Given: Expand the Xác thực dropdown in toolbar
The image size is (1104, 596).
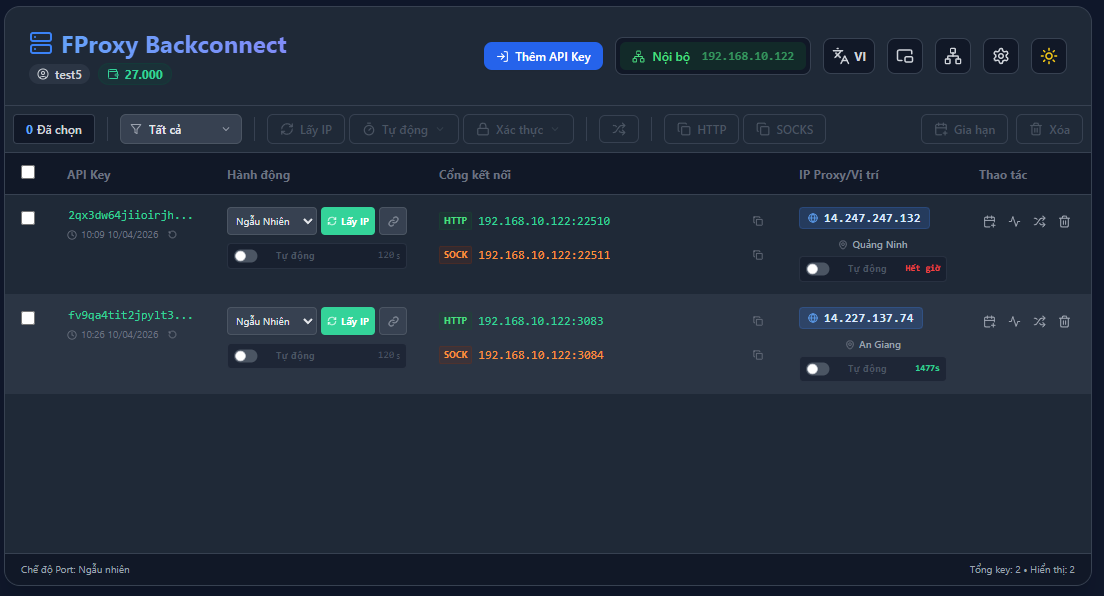Looking at the screenshot, I should coord(519,129).
